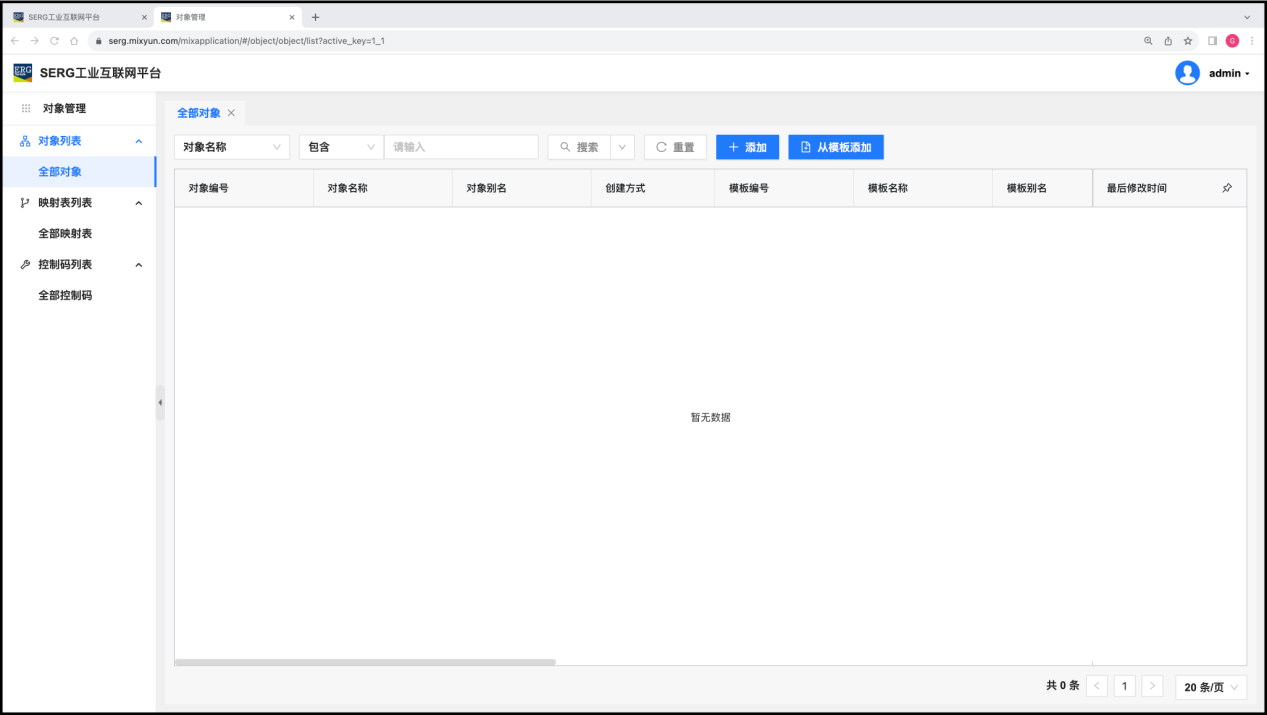This screenshot has height=715, width=1267.
Task: Open the 对象名称 field dropdown
Action: 232,147
